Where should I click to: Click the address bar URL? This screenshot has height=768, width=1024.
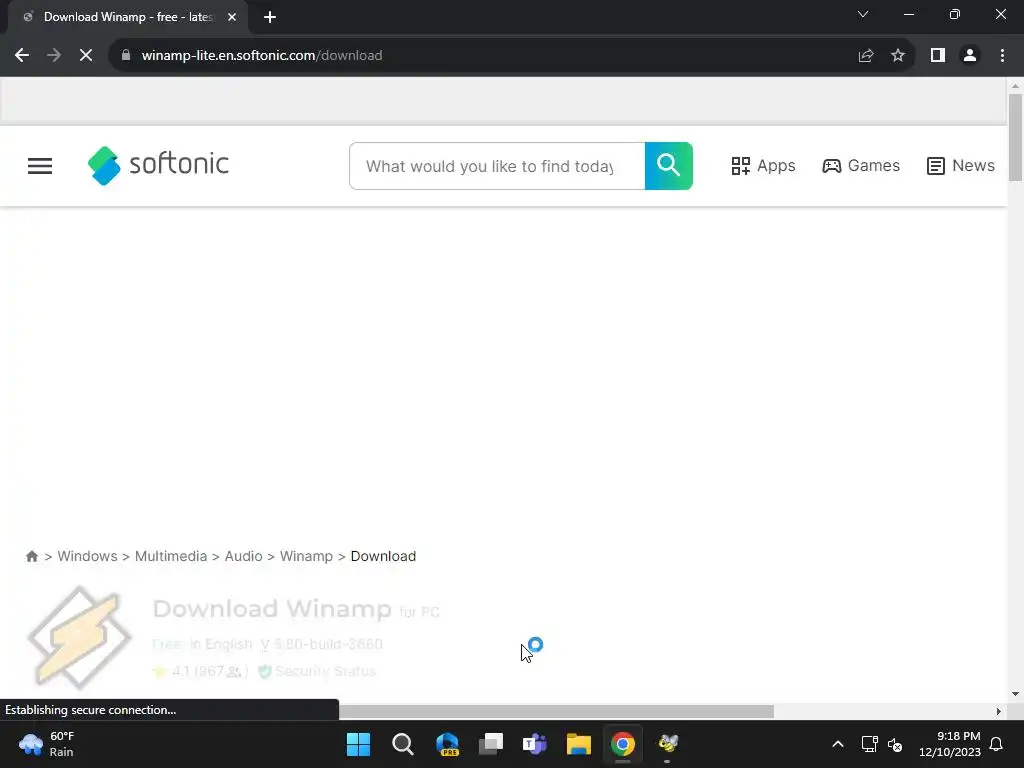tap(262, 56)
